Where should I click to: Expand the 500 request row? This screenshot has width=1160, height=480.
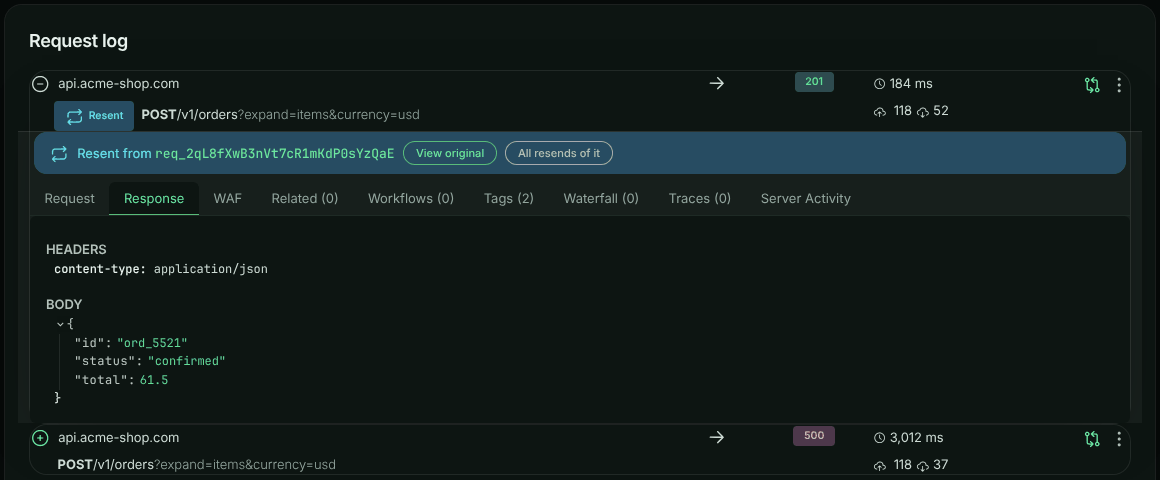[x=41, y=438]
